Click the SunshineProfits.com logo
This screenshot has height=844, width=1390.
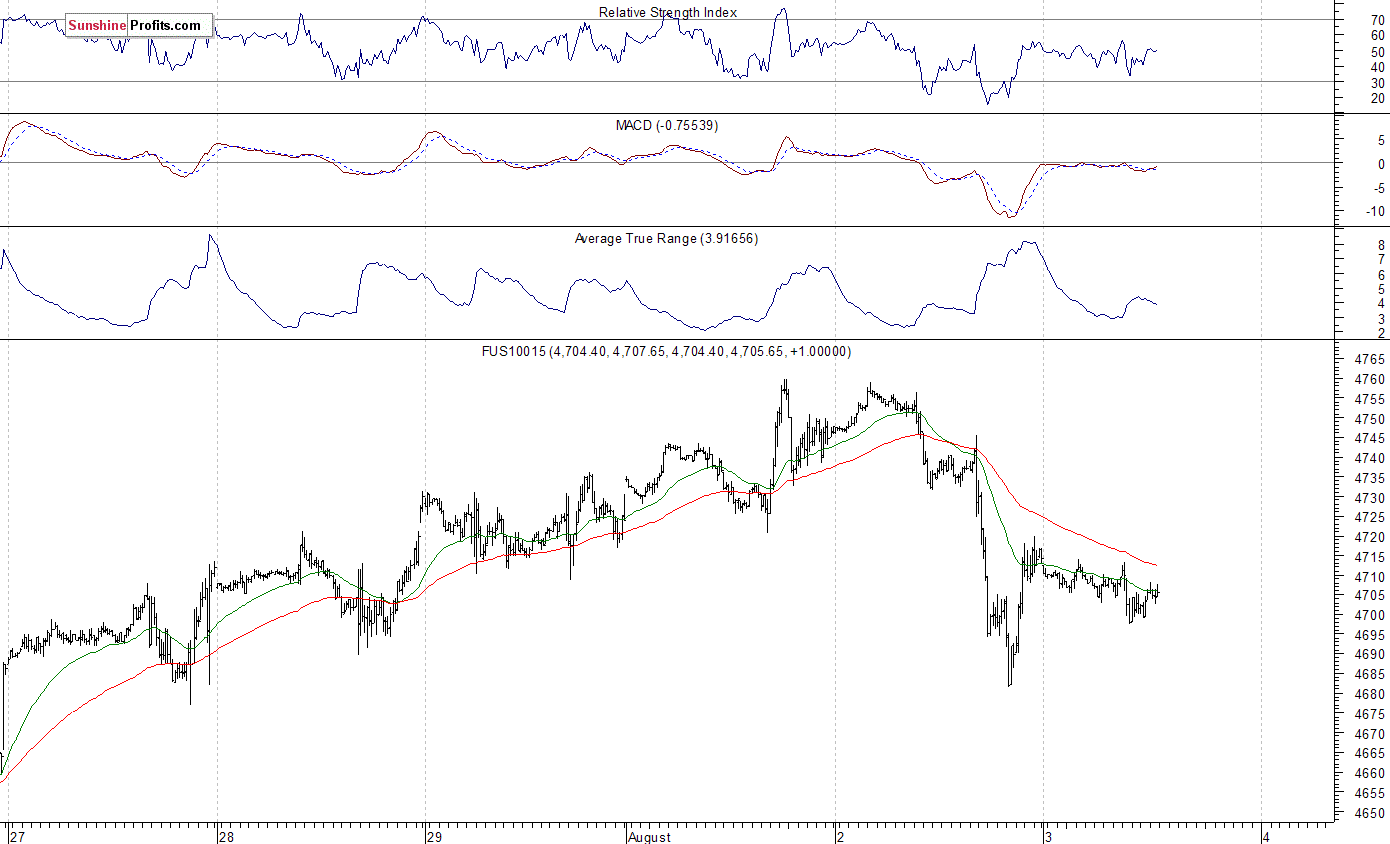pos(139,25)
